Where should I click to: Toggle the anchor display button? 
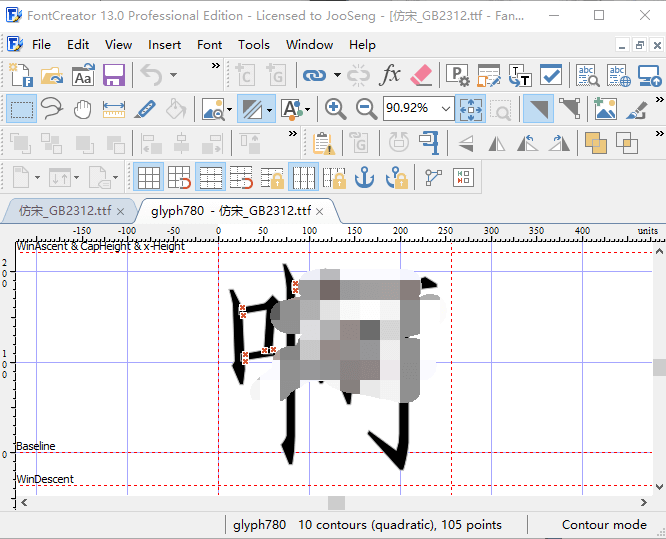(365, 177)
